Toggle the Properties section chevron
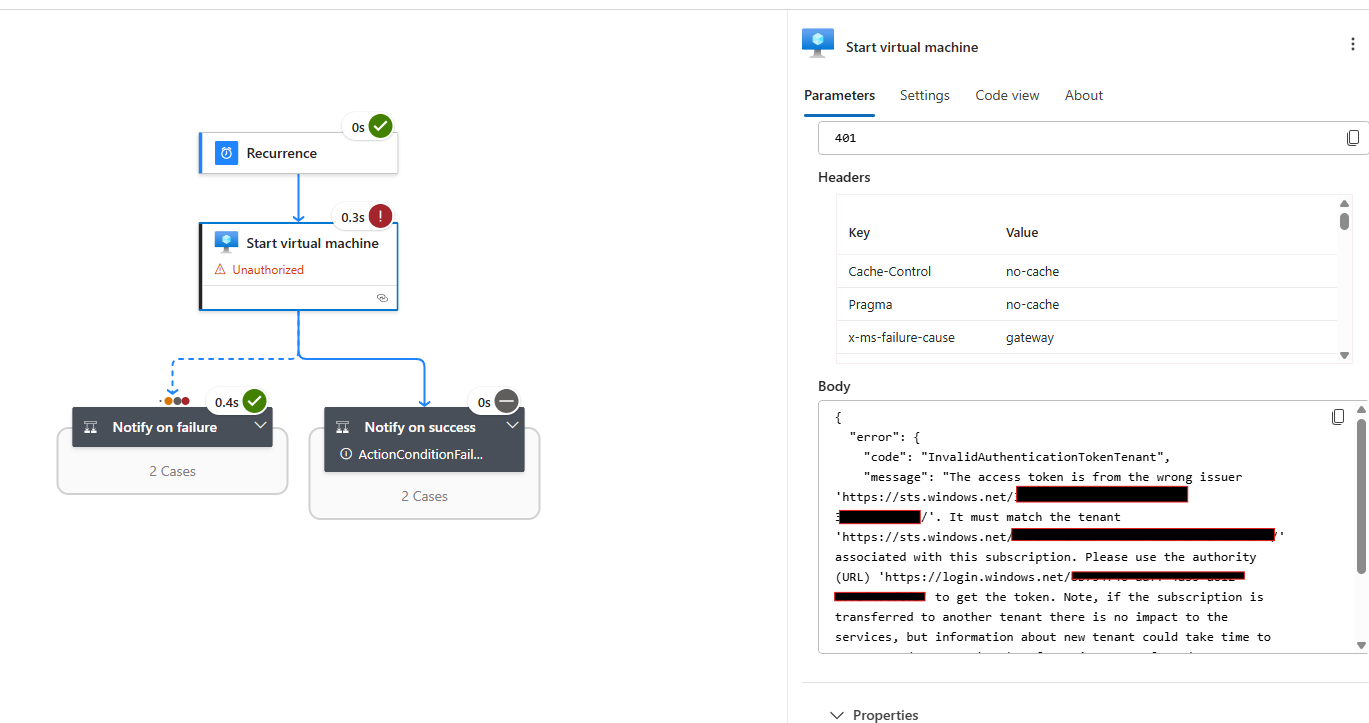This screenshot has width=1369, height=723. click(x=837, y=715)
